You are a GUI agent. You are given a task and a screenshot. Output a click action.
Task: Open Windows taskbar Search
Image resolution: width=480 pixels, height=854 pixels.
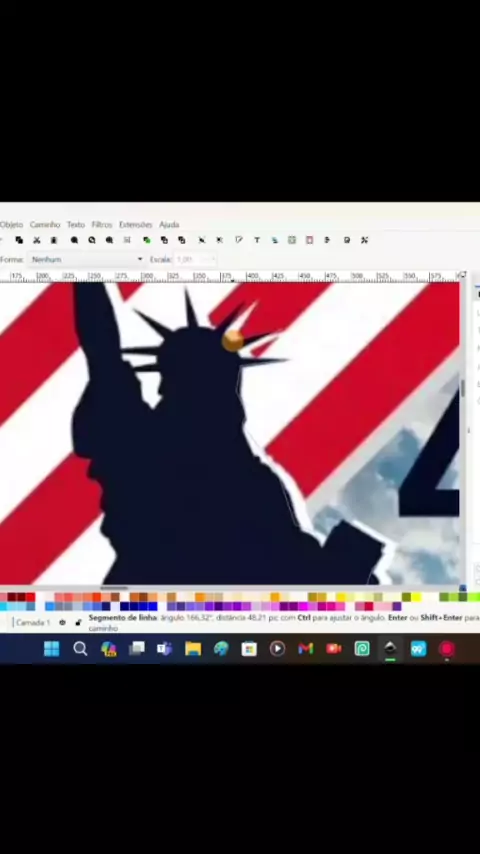[80, 649]
